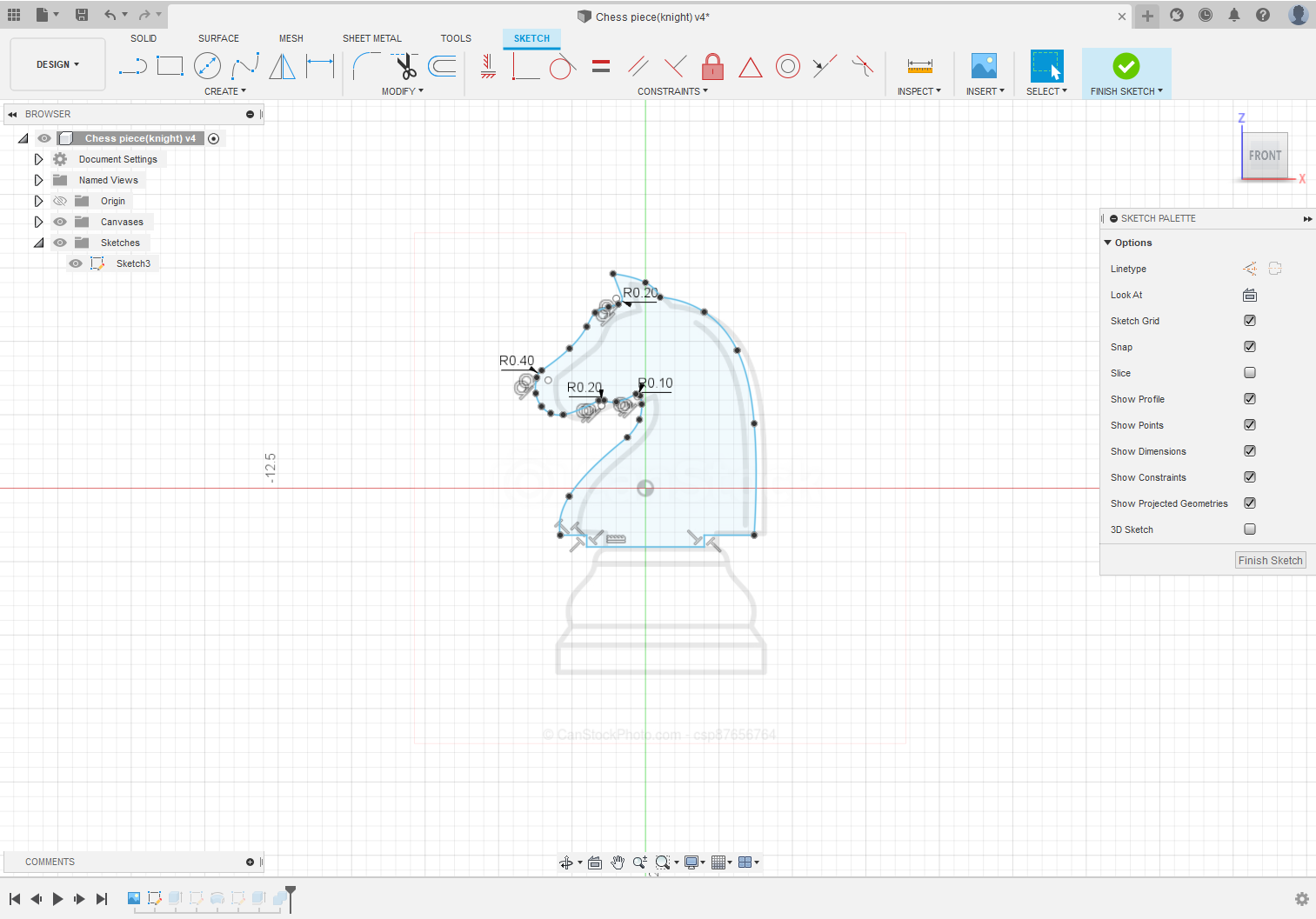Select the Center Diameter Circle tool
The image size is (1316, 919).
pos(207,66)
